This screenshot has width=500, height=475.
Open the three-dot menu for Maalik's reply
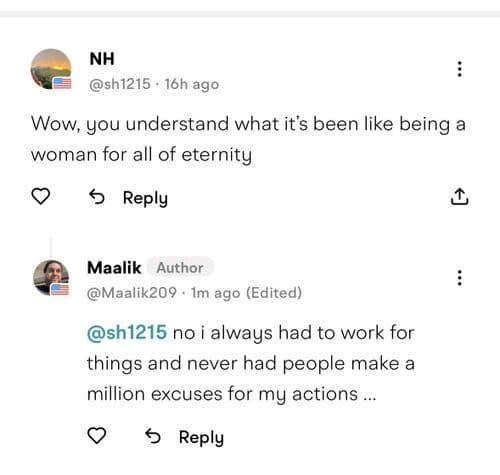(460, 278)
